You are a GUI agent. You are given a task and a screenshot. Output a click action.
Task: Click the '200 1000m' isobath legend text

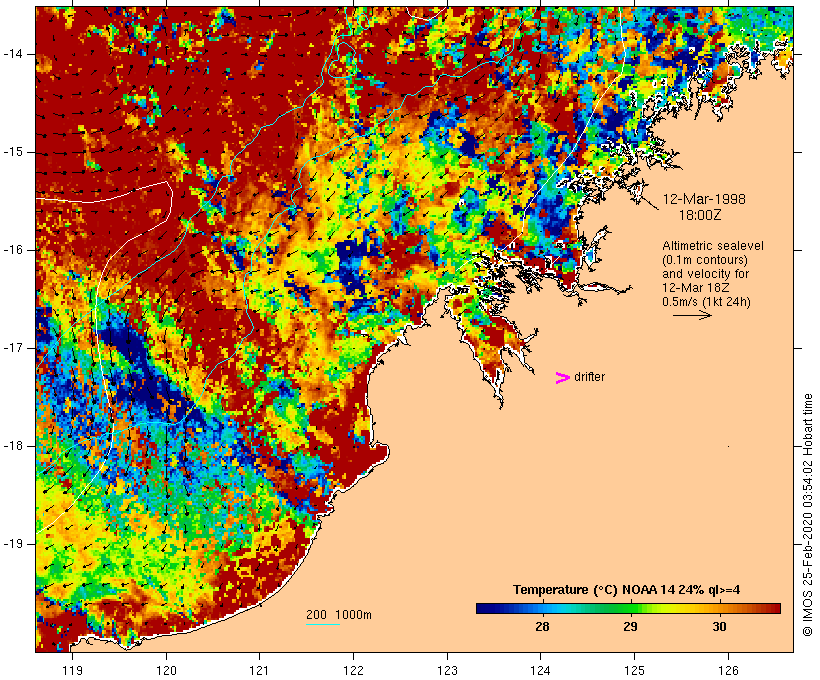pyautogui.click(x=339, y=615)
